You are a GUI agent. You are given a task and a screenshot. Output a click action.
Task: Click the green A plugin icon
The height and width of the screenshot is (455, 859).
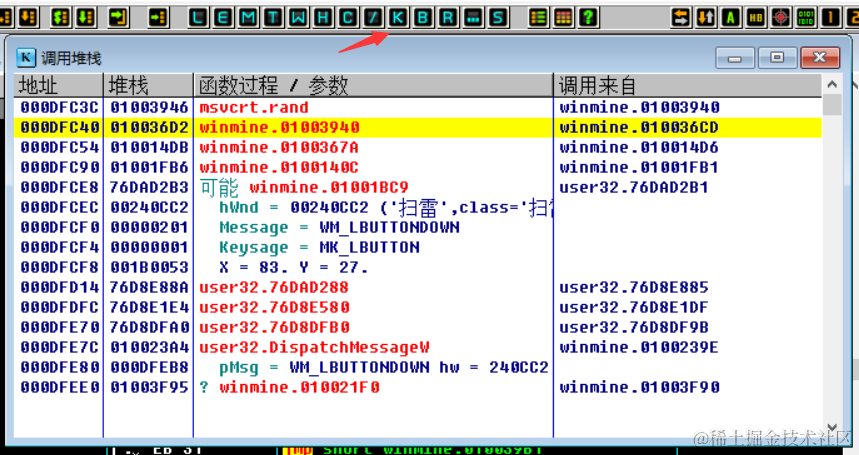pos(731,18)
